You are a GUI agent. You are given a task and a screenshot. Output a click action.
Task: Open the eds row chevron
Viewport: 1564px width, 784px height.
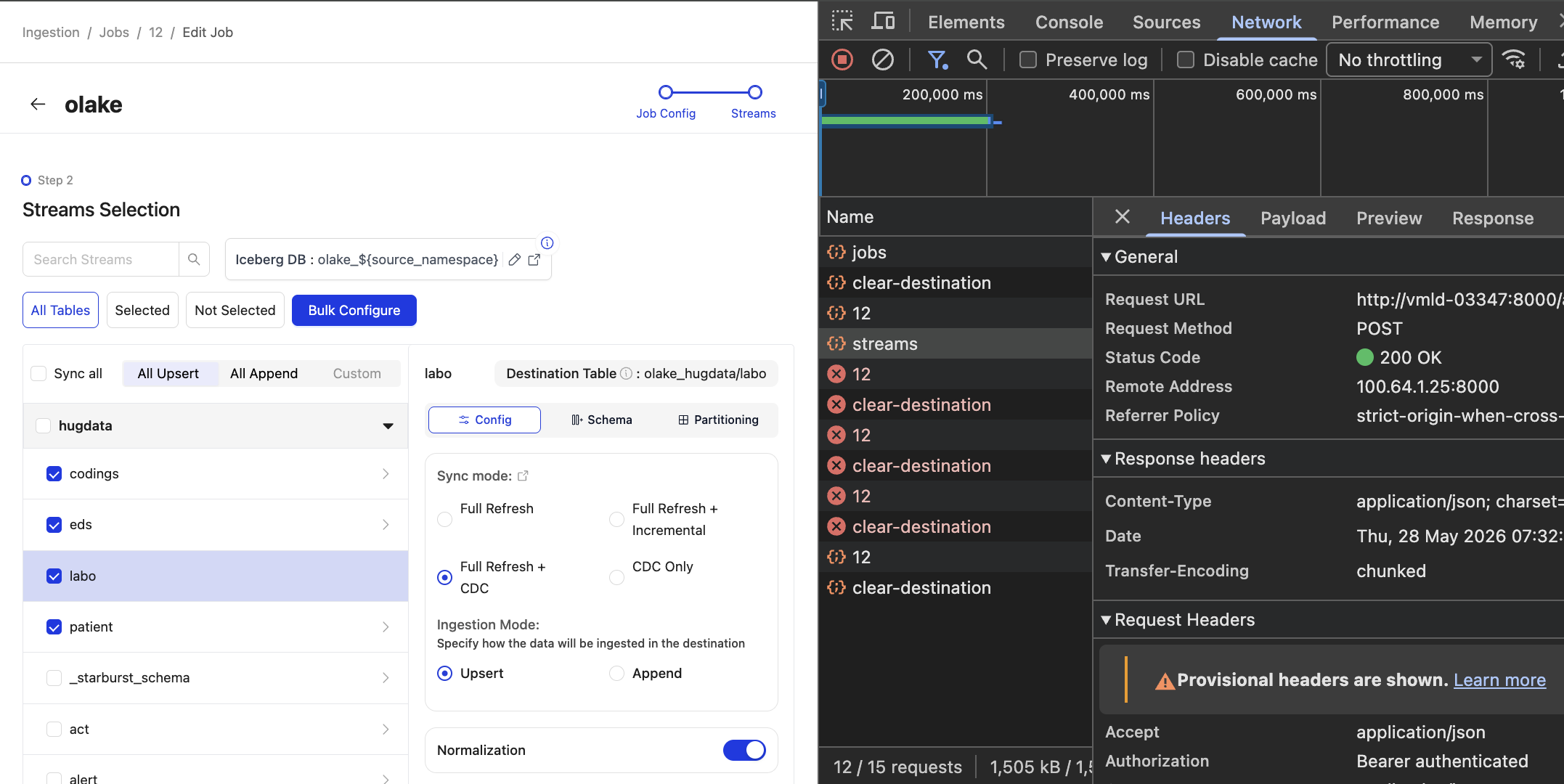coord(386,524)
